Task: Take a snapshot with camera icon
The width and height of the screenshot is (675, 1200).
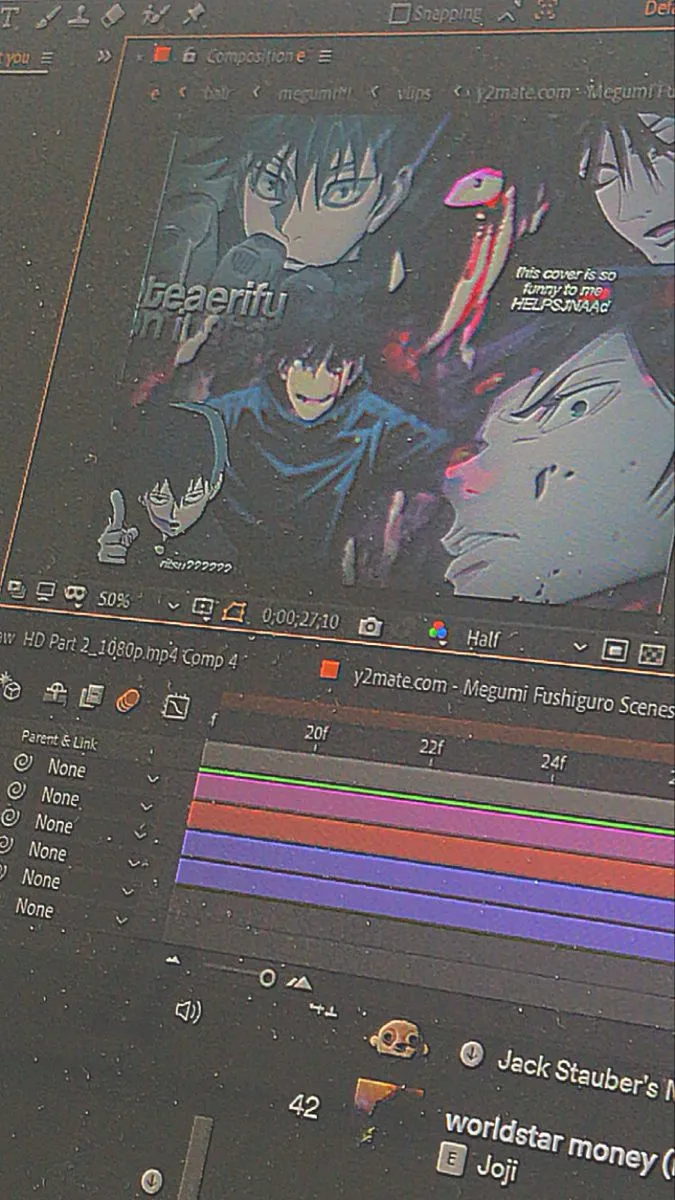Action: coord(371,627)
